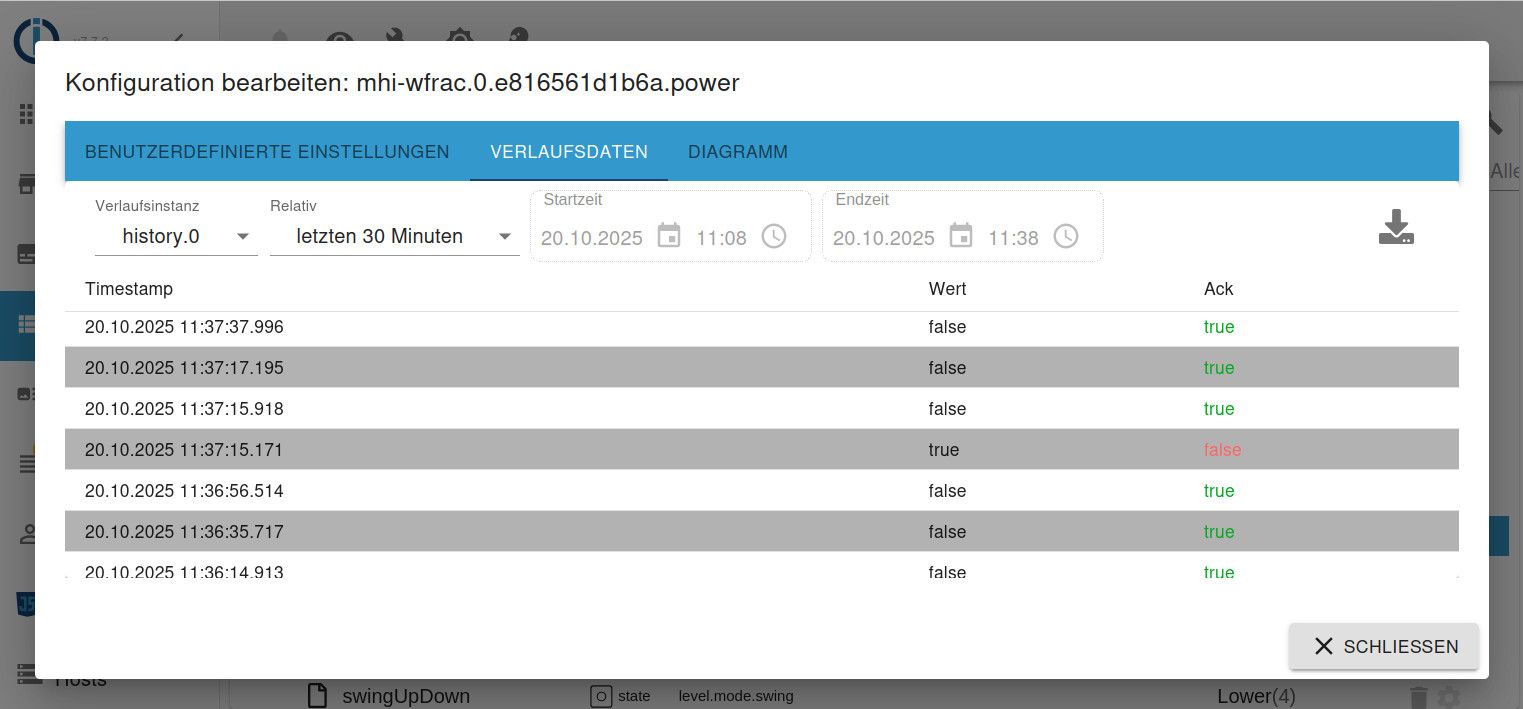Click the file icon beside swingUpDown
The width and height of the screenshot is (1523, 709).
click(317, 695)
